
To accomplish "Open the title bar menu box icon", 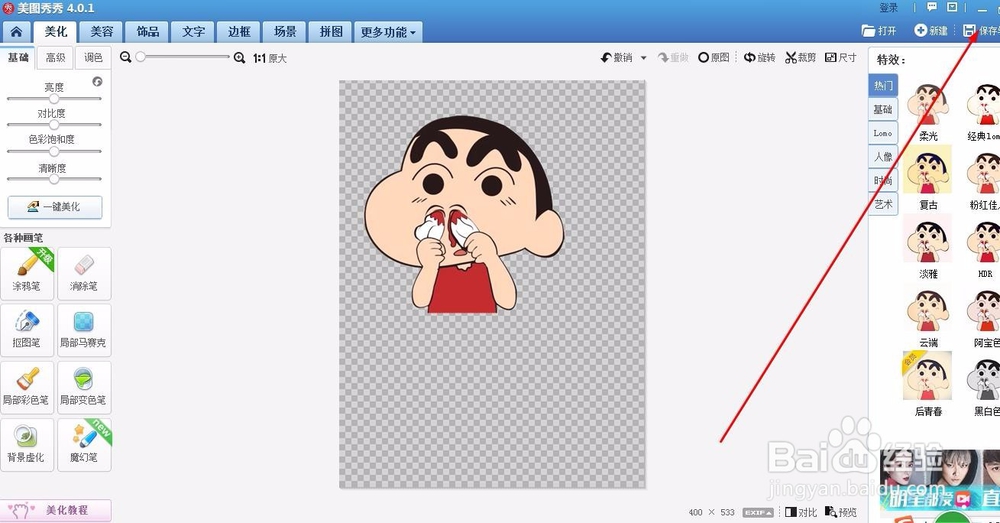I will pos(952,7).
